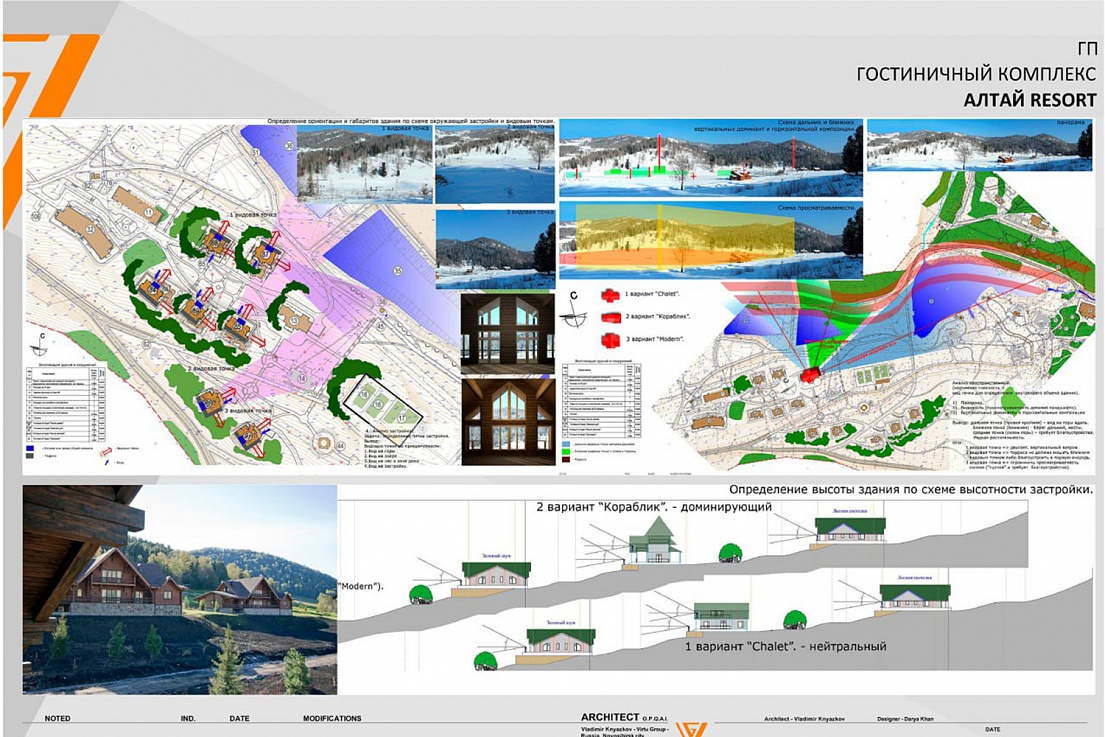Click the red marker for 2 вариант "Кораблик"
1105x737 pixels.
coord(610,316)
